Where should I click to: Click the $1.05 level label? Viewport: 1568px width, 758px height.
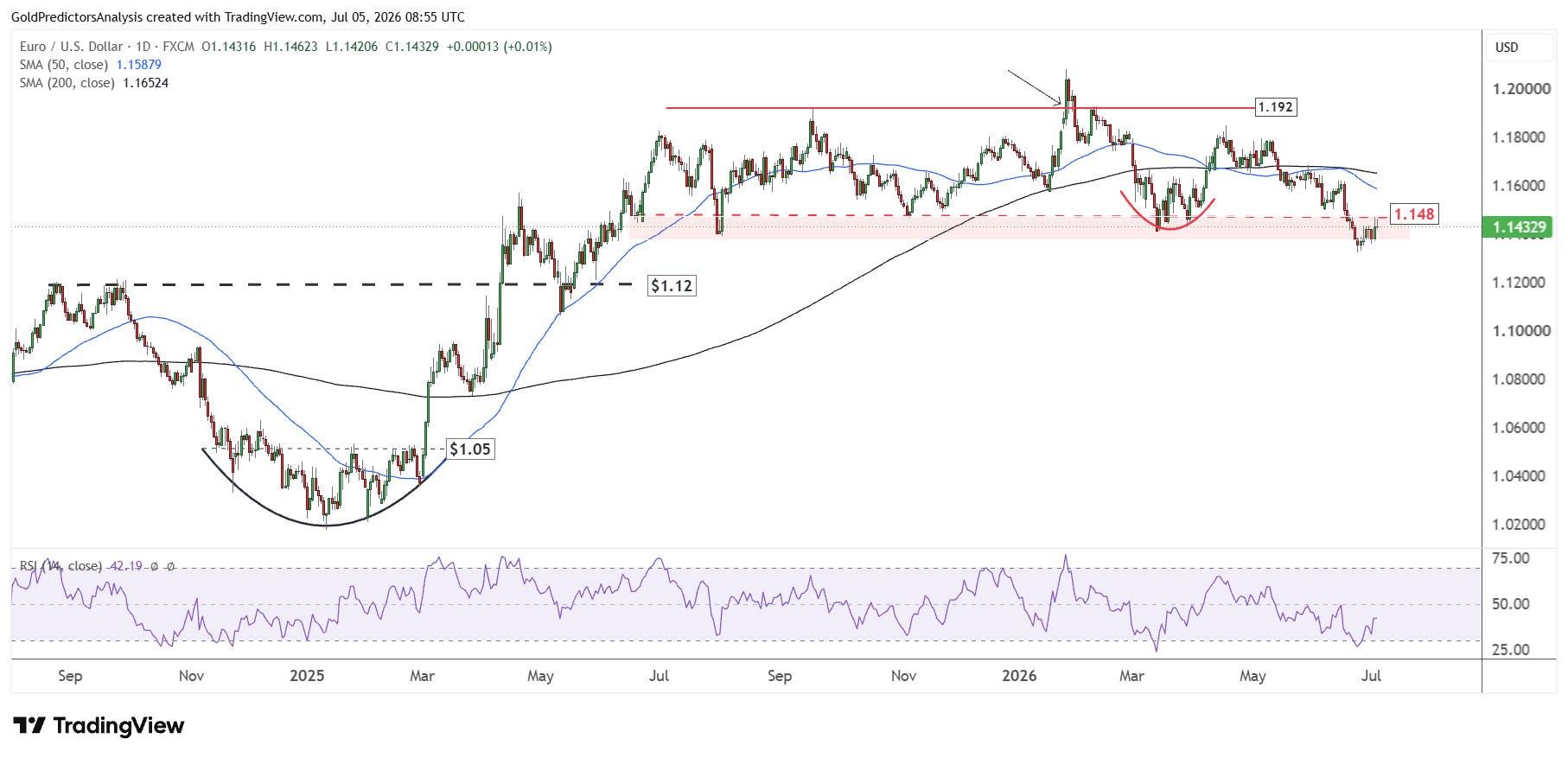[x=470, y=449]
